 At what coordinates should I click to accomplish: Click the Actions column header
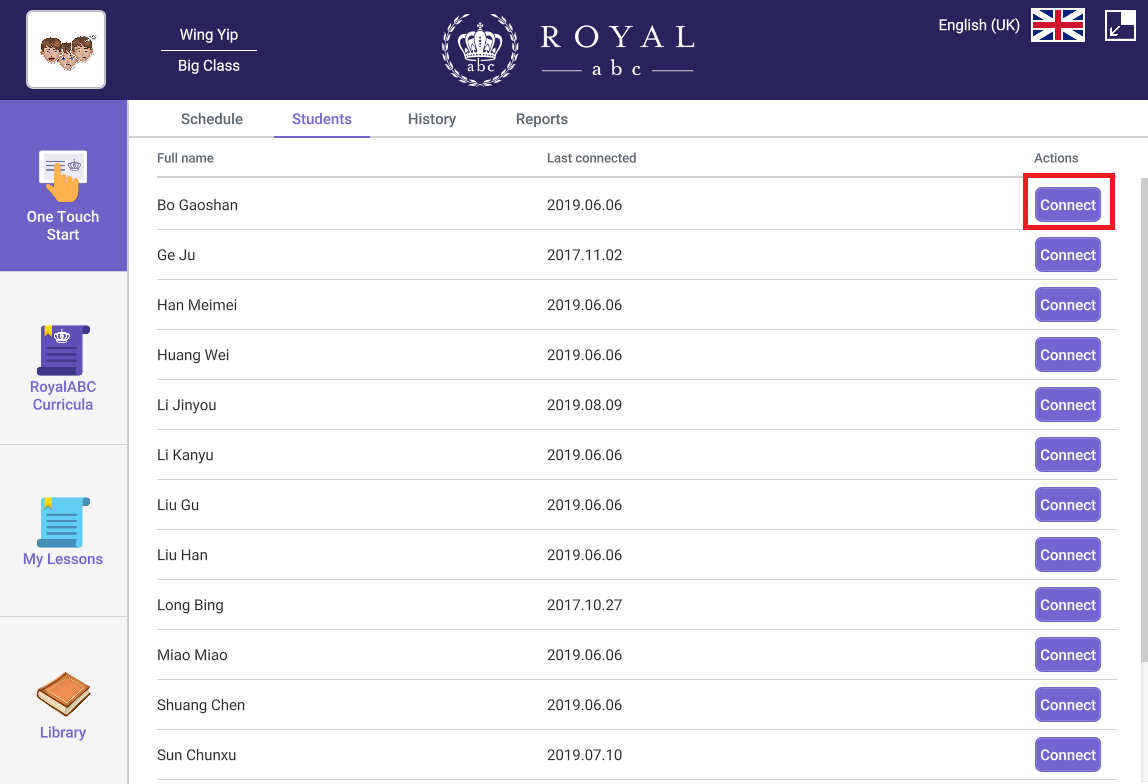click(x=1056, y=158)
